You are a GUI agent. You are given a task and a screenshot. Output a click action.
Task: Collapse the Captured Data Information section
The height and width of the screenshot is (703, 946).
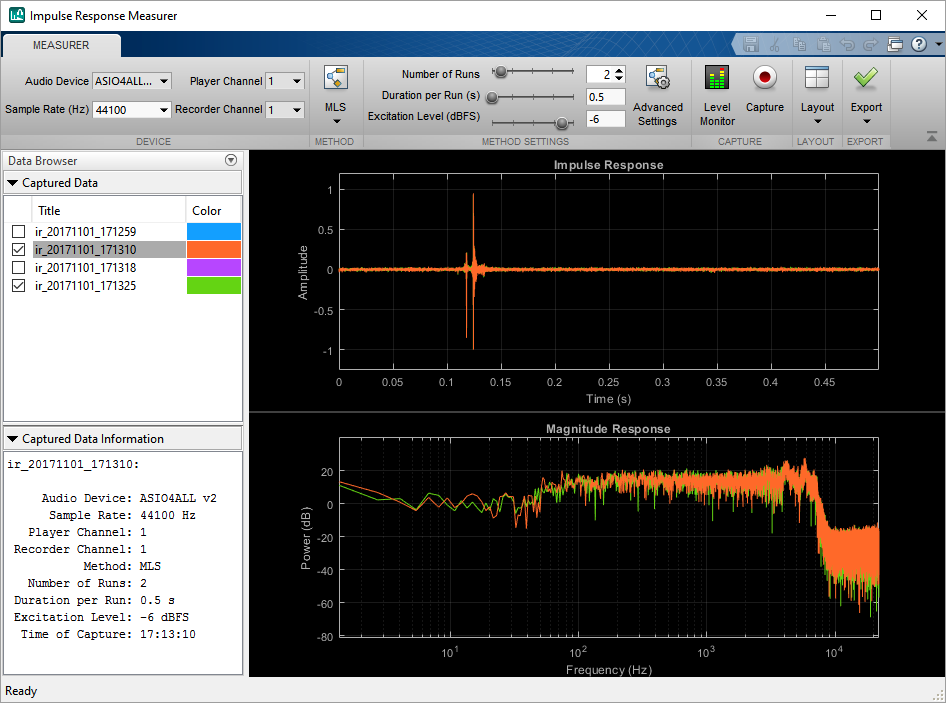13,439
